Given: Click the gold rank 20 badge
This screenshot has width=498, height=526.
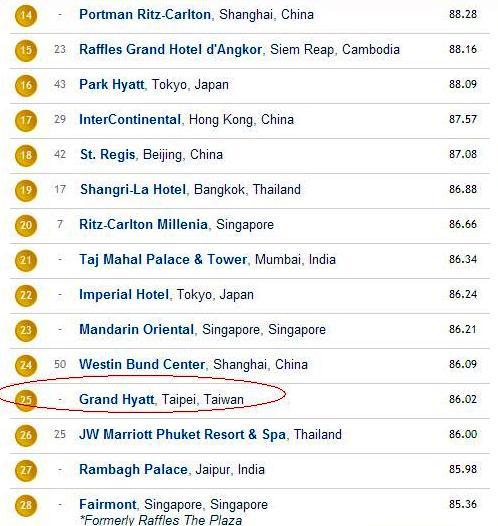Looking at the screenshot, I should [x=26, y=225].
